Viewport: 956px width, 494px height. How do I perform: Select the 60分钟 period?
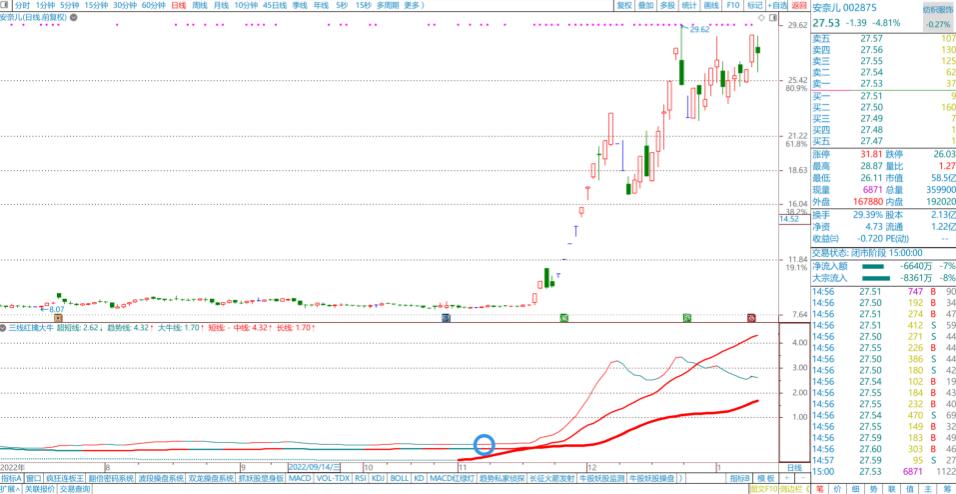154,5
